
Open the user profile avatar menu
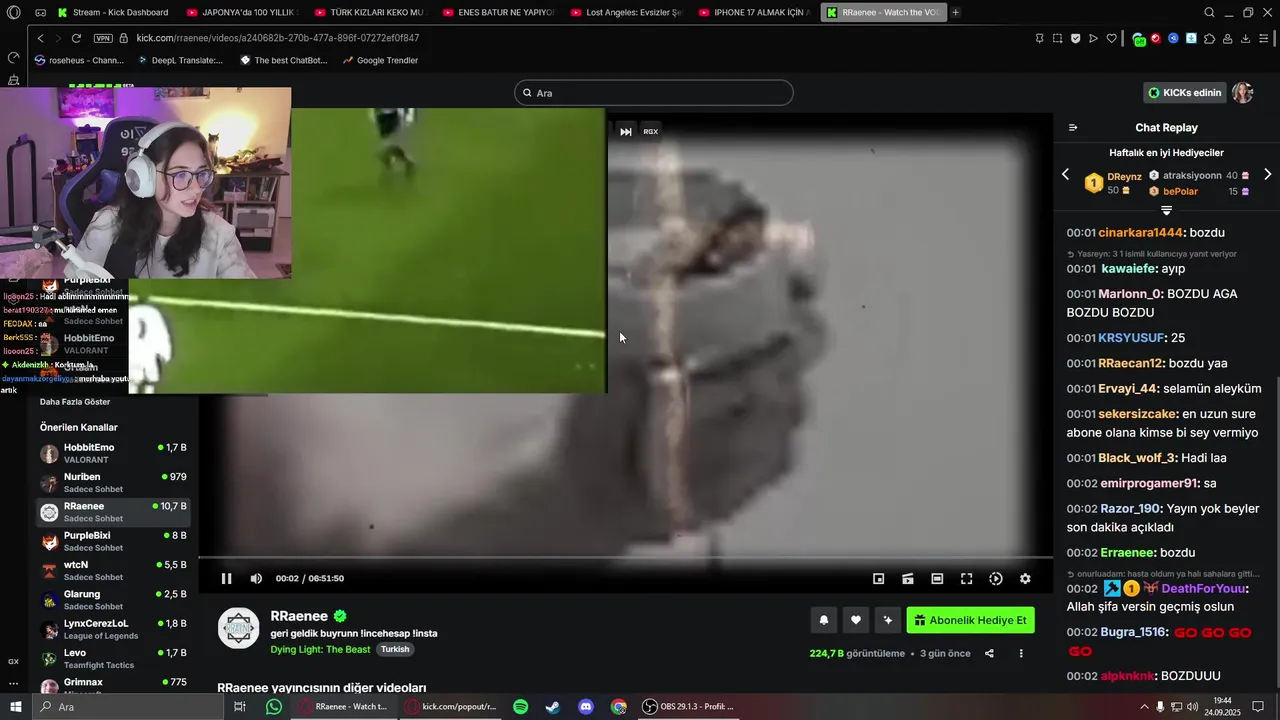[1242, 93]
